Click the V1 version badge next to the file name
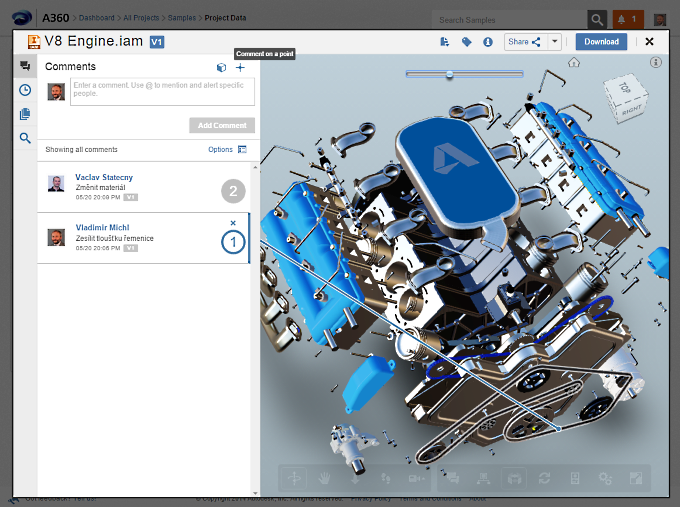The image size is (680, 507). pos(157,42)
